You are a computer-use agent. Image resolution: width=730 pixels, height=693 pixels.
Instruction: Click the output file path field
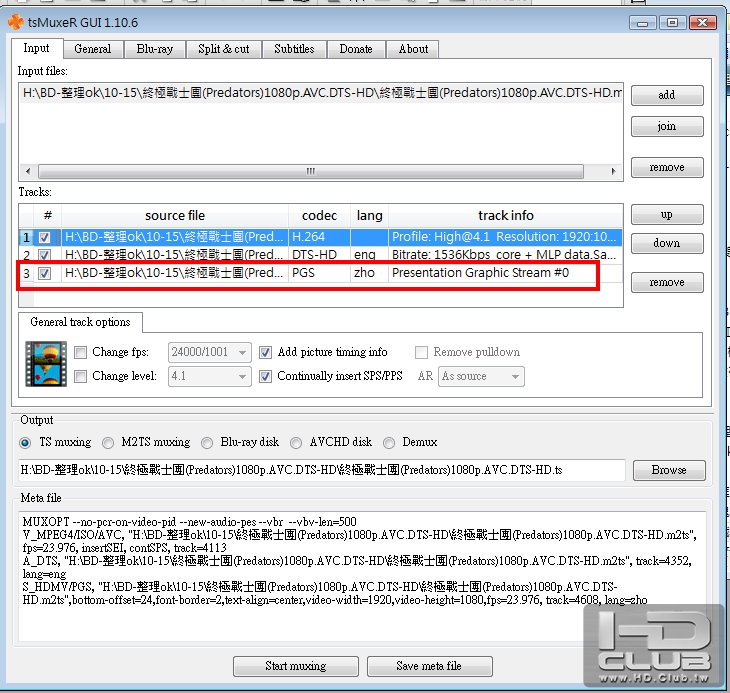(x=321, y=470)
